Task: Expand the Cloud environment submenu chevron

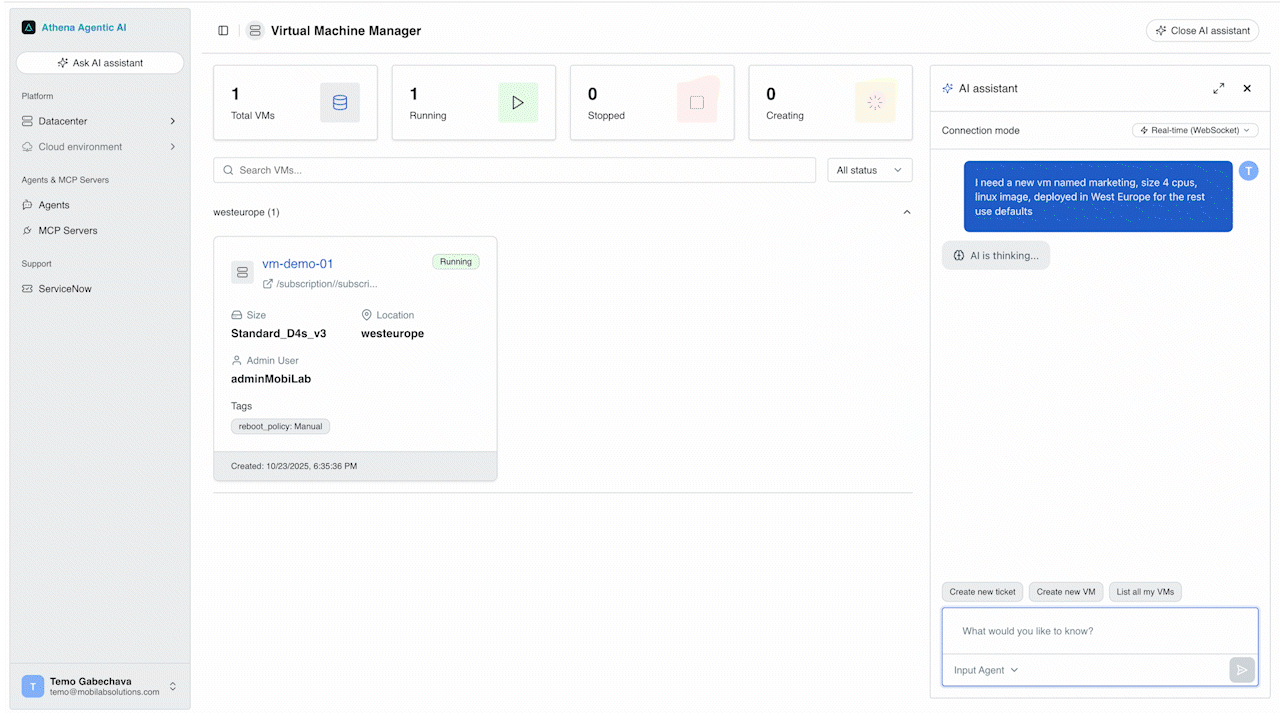Action: pyautogui.click(x=173, y=147)
